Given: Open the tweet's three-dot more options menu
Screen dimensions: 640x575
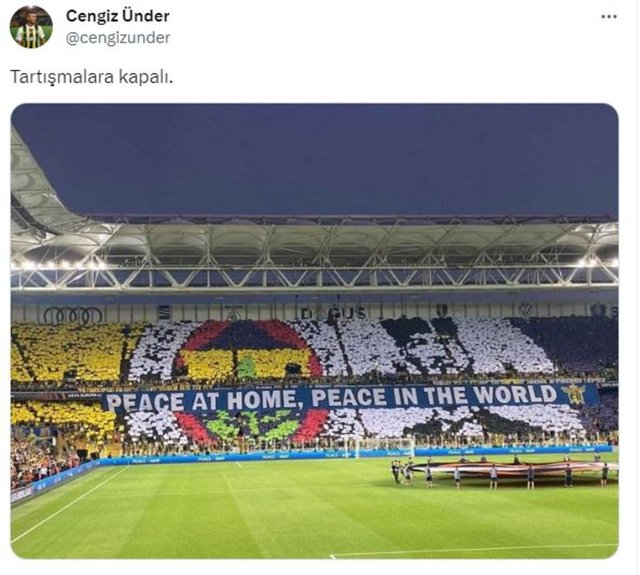Looking at the screenshot, I should (x=609, y=17).
